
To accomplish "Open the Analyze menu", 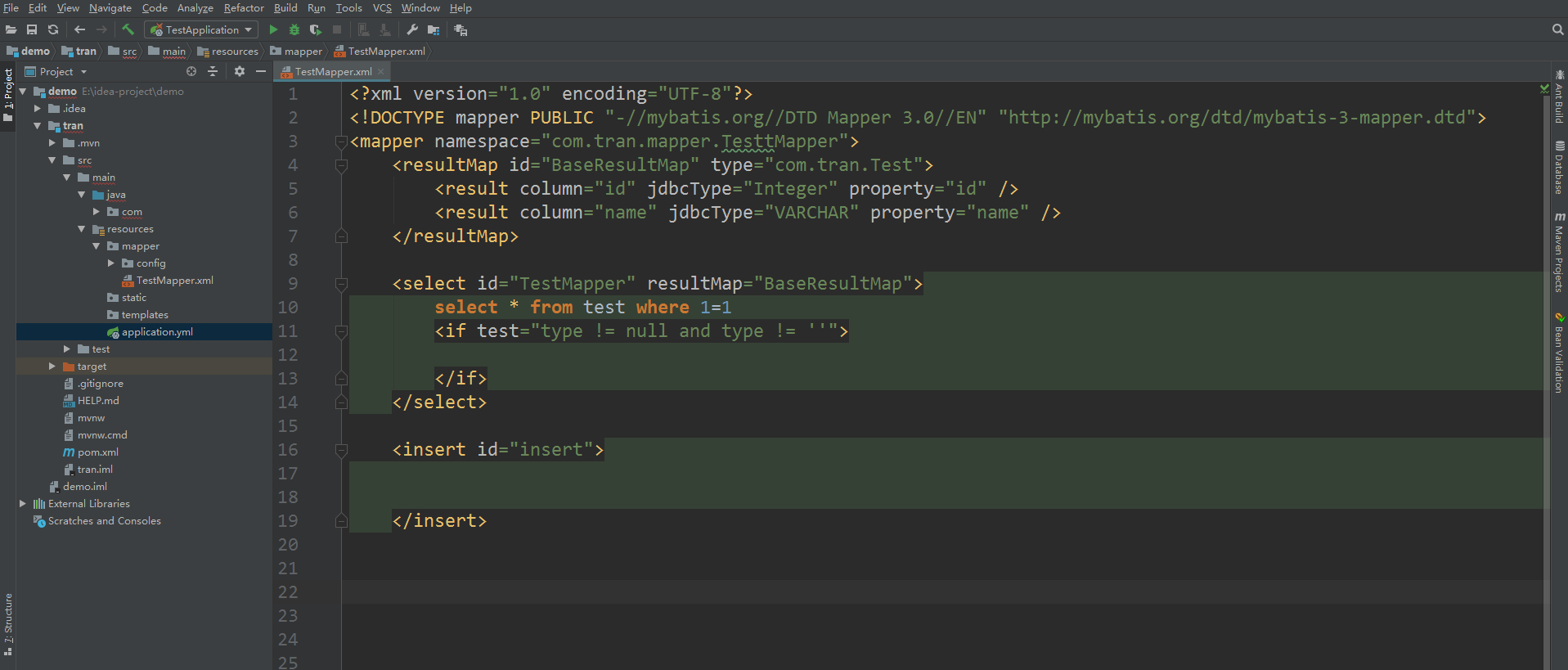I will tap(195, 7).
